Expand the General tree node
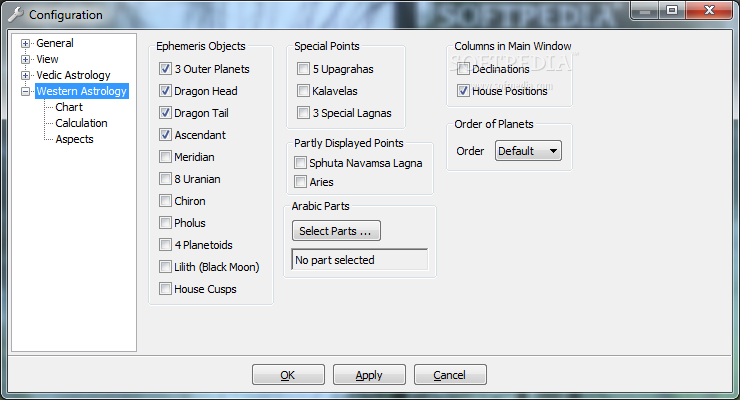Viewport: 740px width, 400px height. pos(26,43)
